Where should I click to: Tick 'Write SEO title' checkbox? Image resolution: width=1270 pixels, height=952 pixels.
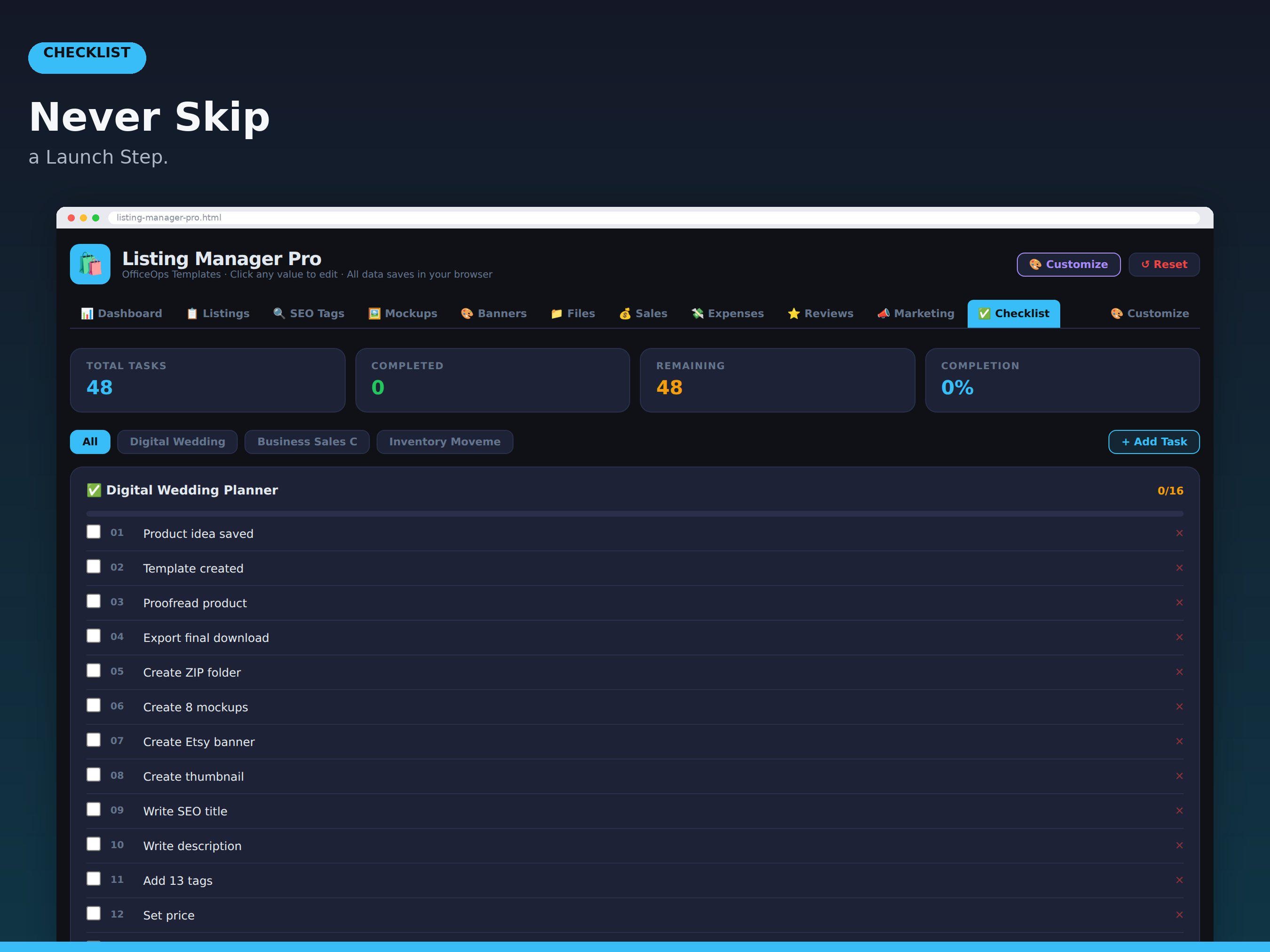pos(94,809)
